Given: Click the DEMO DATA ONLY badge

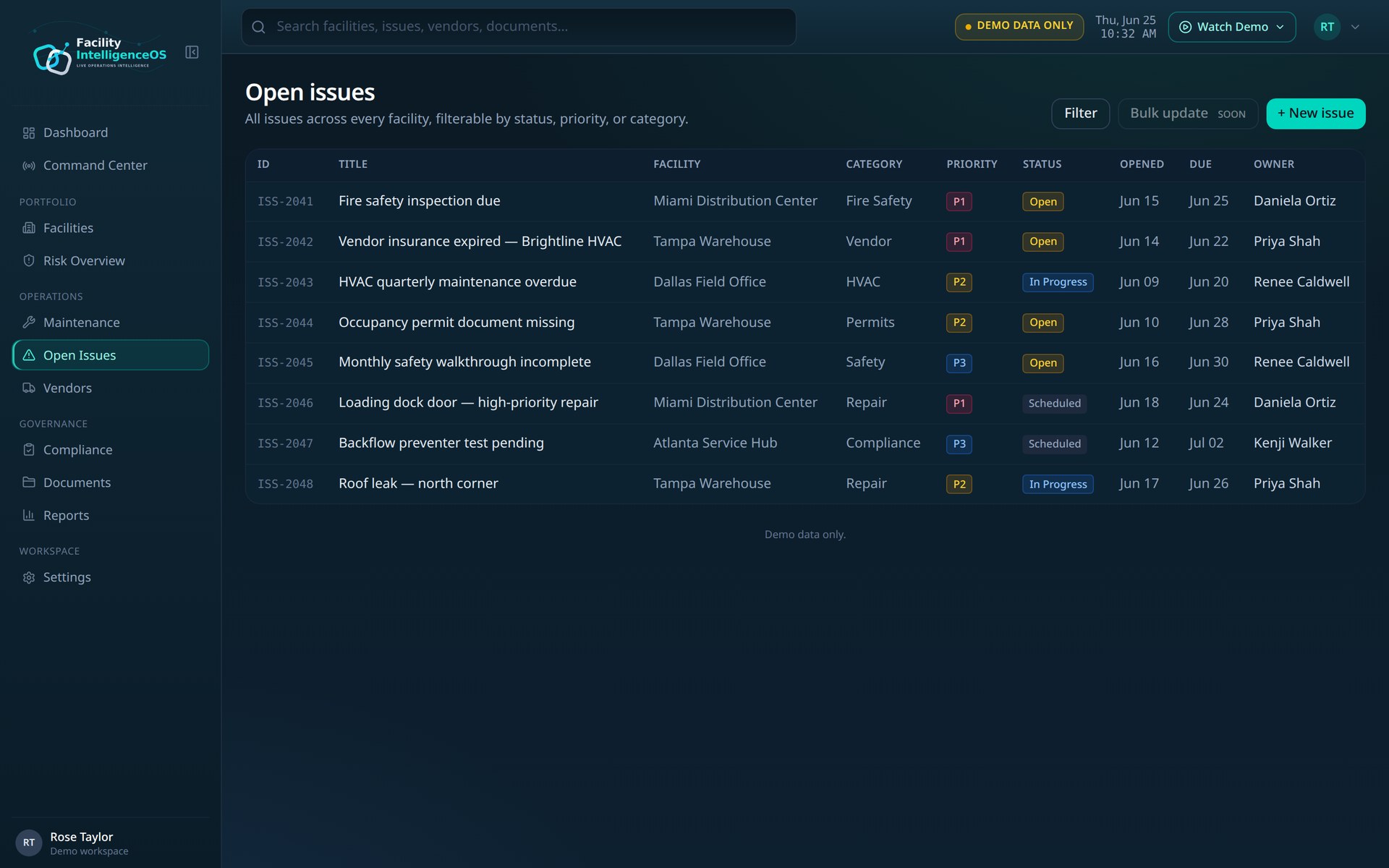Looking at the screenshot, I should 1019,26.
